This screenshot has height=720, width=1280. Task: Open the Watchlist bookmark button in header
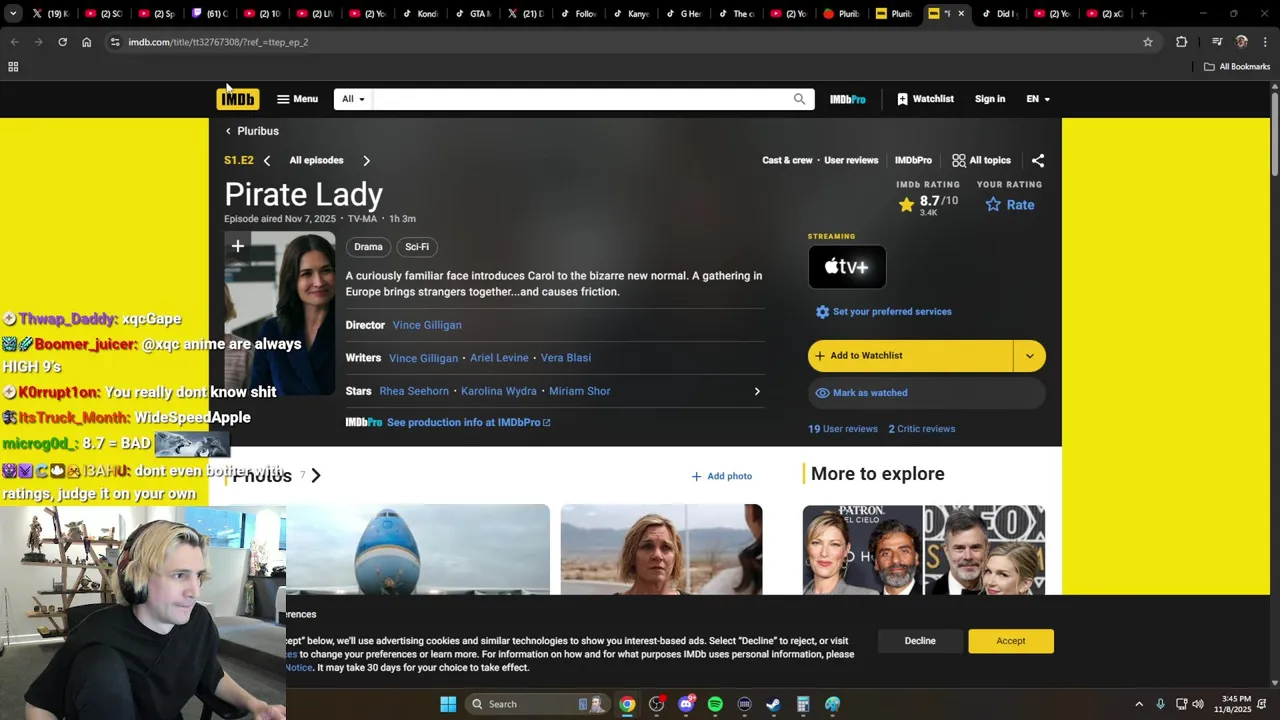(x=925, y=99)
